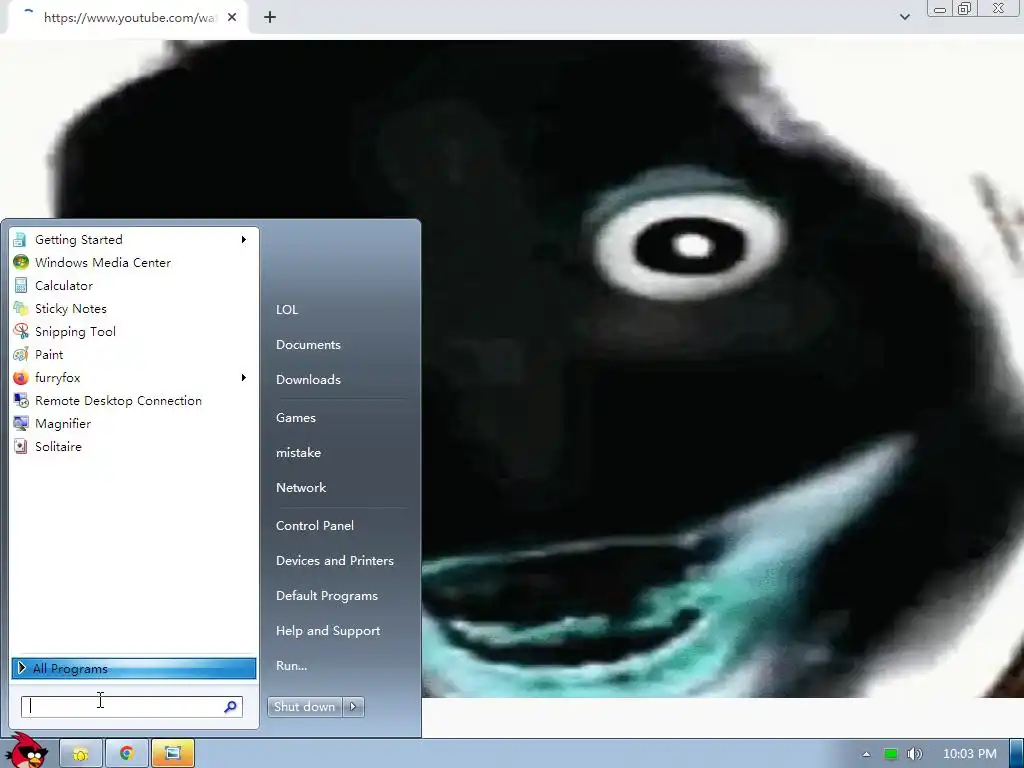Open the yellow folder taskbar icon
Screen dimensions: 1024x768
pos(81,754)
